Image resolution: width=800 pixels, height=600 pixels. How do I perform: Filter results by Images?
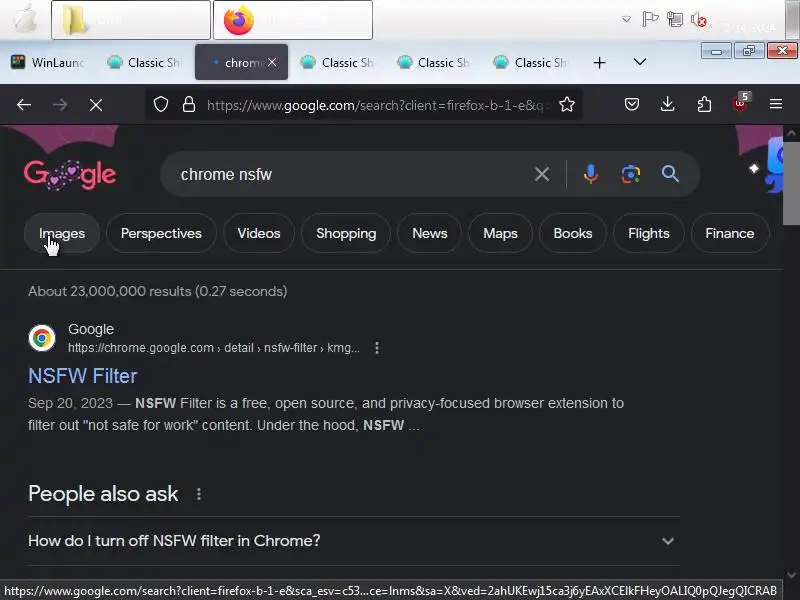(62, 234)
